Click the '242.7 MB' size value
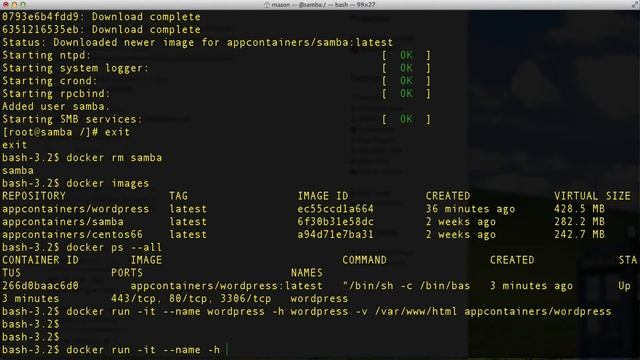 click(x=579, y=235)
